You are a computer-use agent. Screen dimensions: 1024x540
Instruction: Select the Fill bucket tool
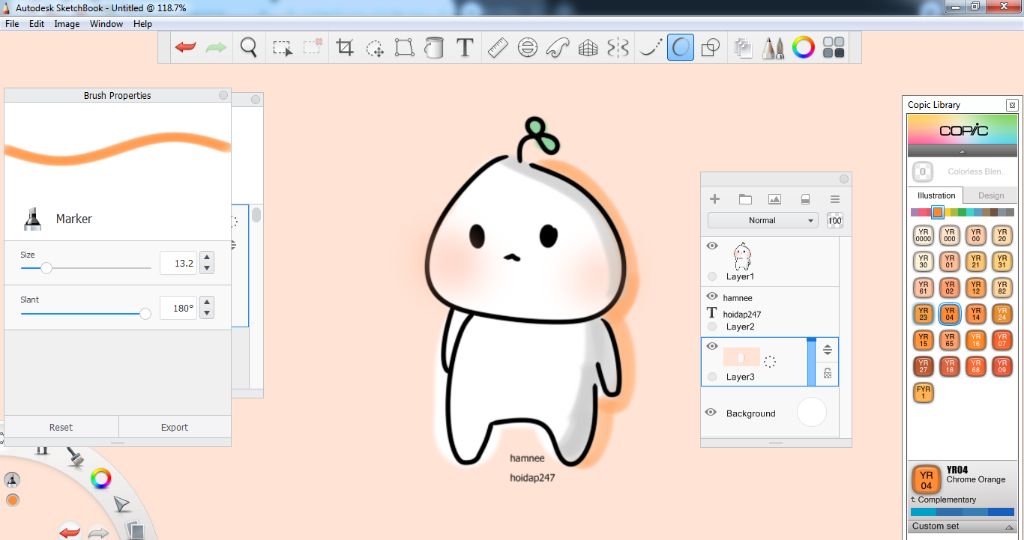(x=433, y=47)
